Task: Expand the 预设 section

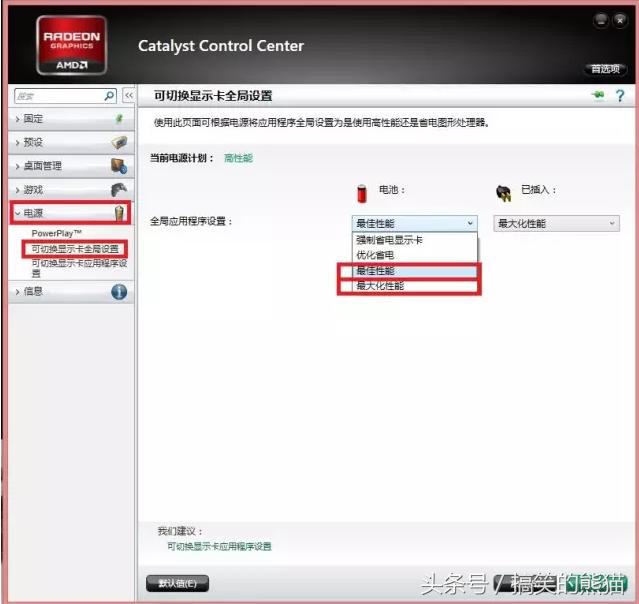Action: coord(71,143)
